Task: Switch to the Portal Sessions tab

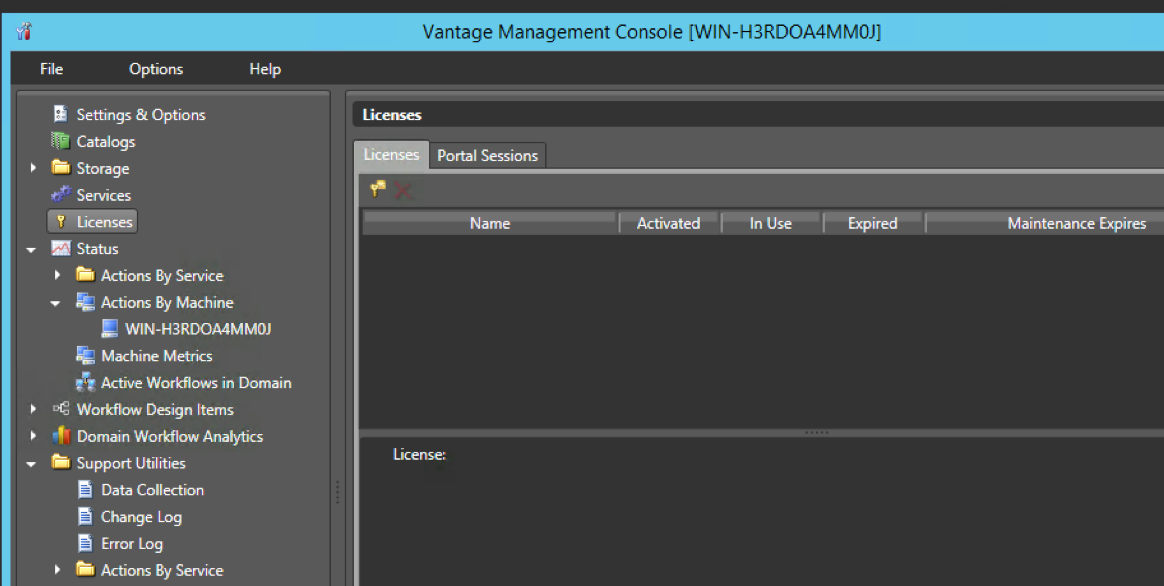Action: (x=488, y=156)
